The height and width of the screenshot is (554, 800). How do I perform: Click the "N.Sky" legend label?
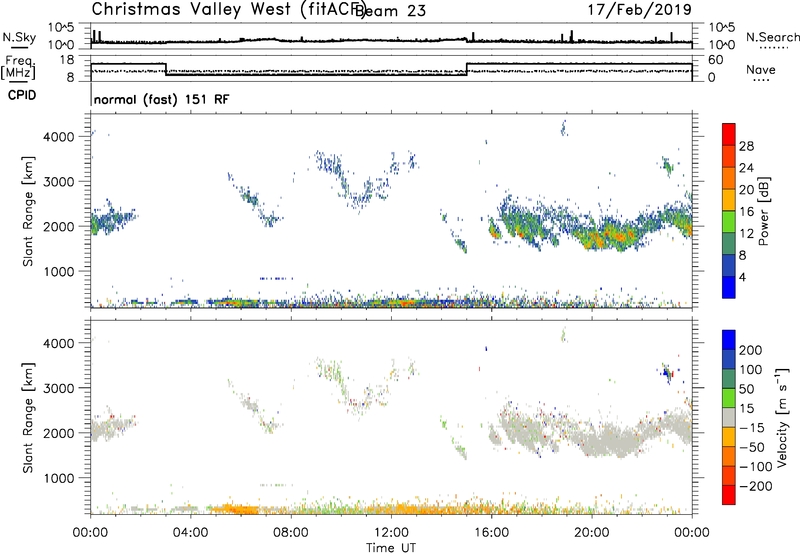19,37
